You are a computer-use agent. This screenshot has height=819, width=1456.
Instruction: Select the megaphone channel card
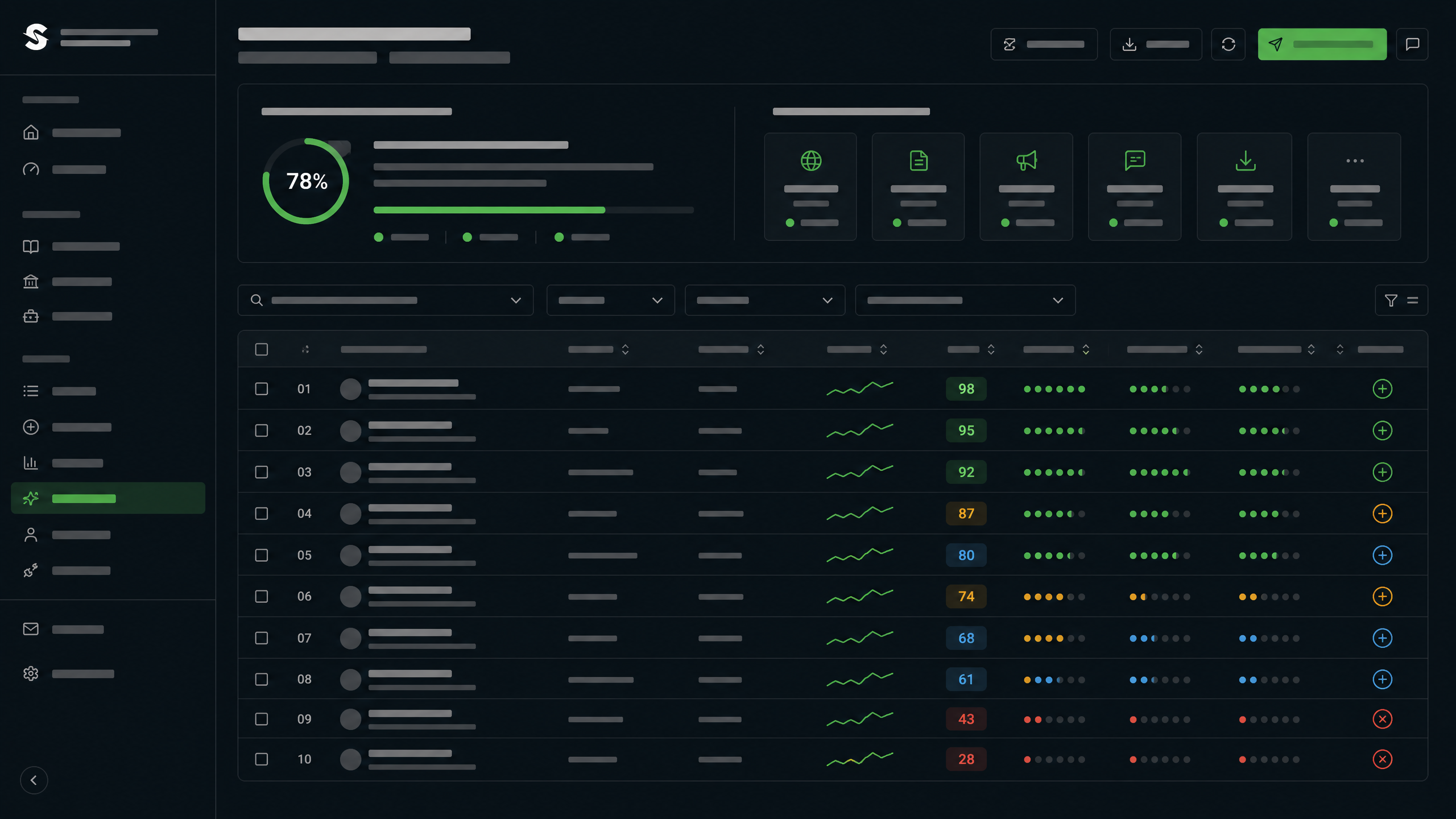tap(1027, 187)
